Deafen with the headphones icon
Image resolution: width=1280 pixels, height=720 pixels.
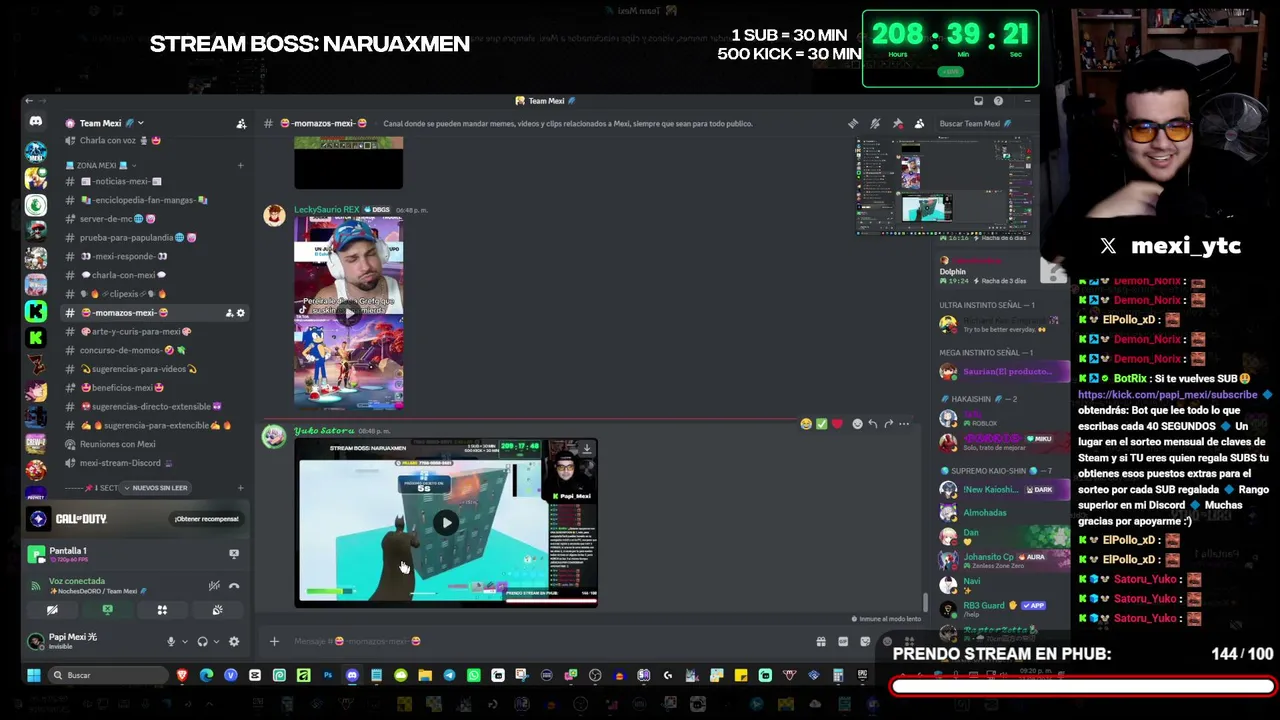pos(202,642)
